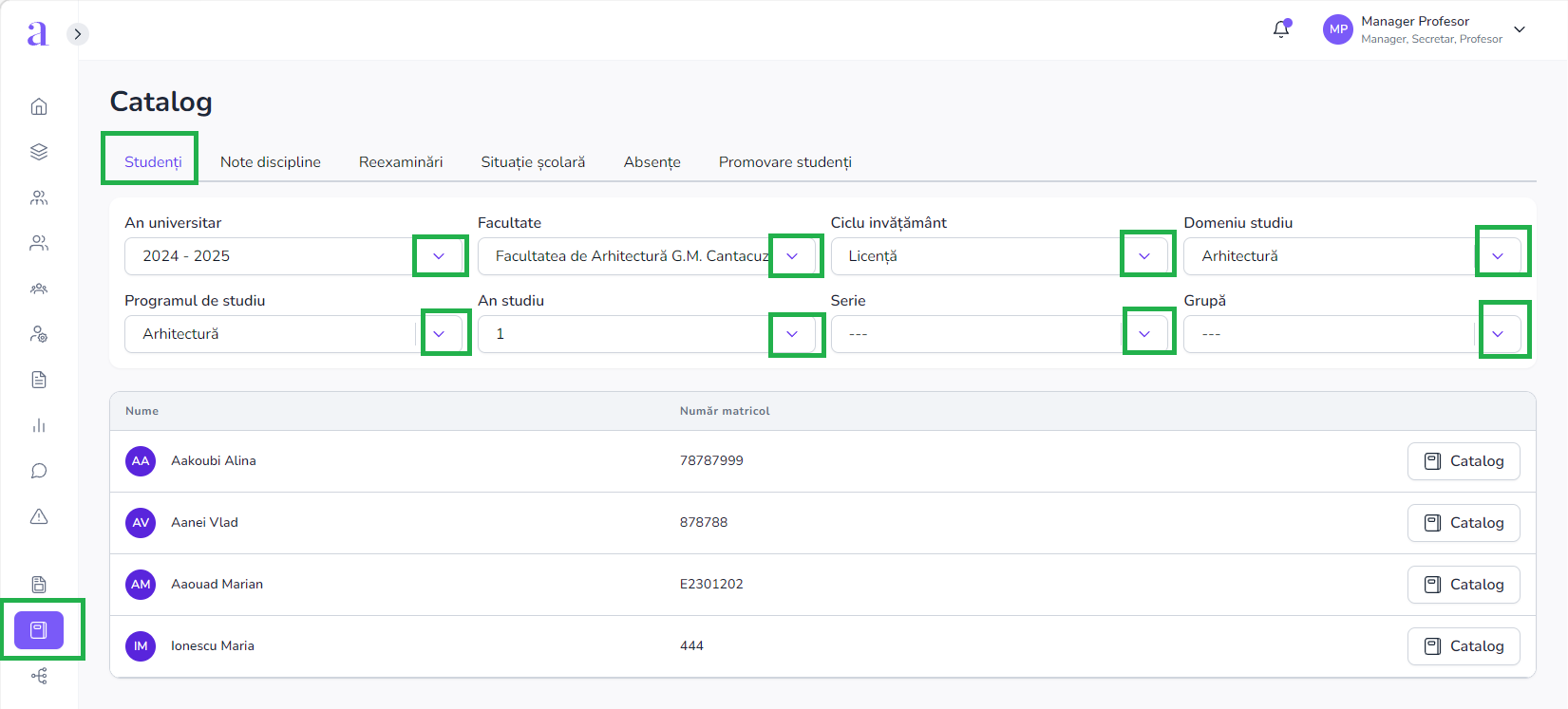This screenshot has width=1568, height=709.
Task: Click Catalog button for Ionescu Maria
Action: [x=1464, y=646]
